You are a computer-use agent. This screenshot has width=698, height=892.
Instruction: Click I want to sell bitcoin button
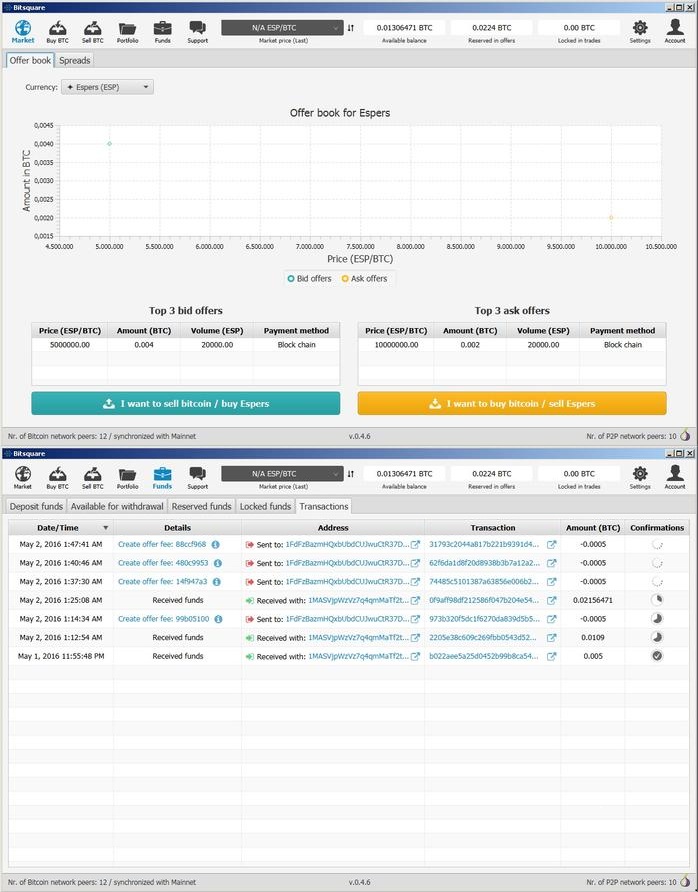[x=185, y=403]
